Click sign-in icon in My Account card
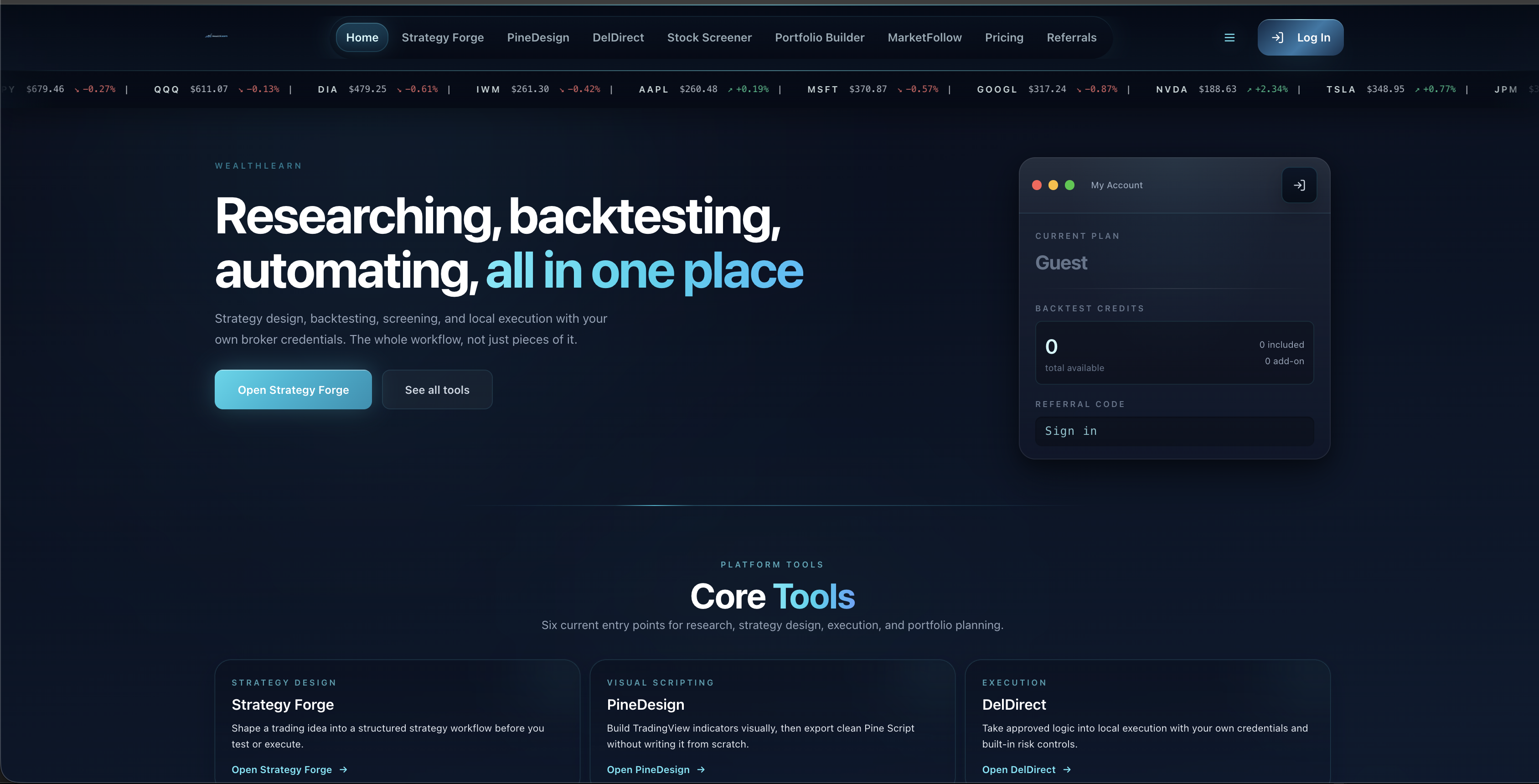 point(1299,185)
